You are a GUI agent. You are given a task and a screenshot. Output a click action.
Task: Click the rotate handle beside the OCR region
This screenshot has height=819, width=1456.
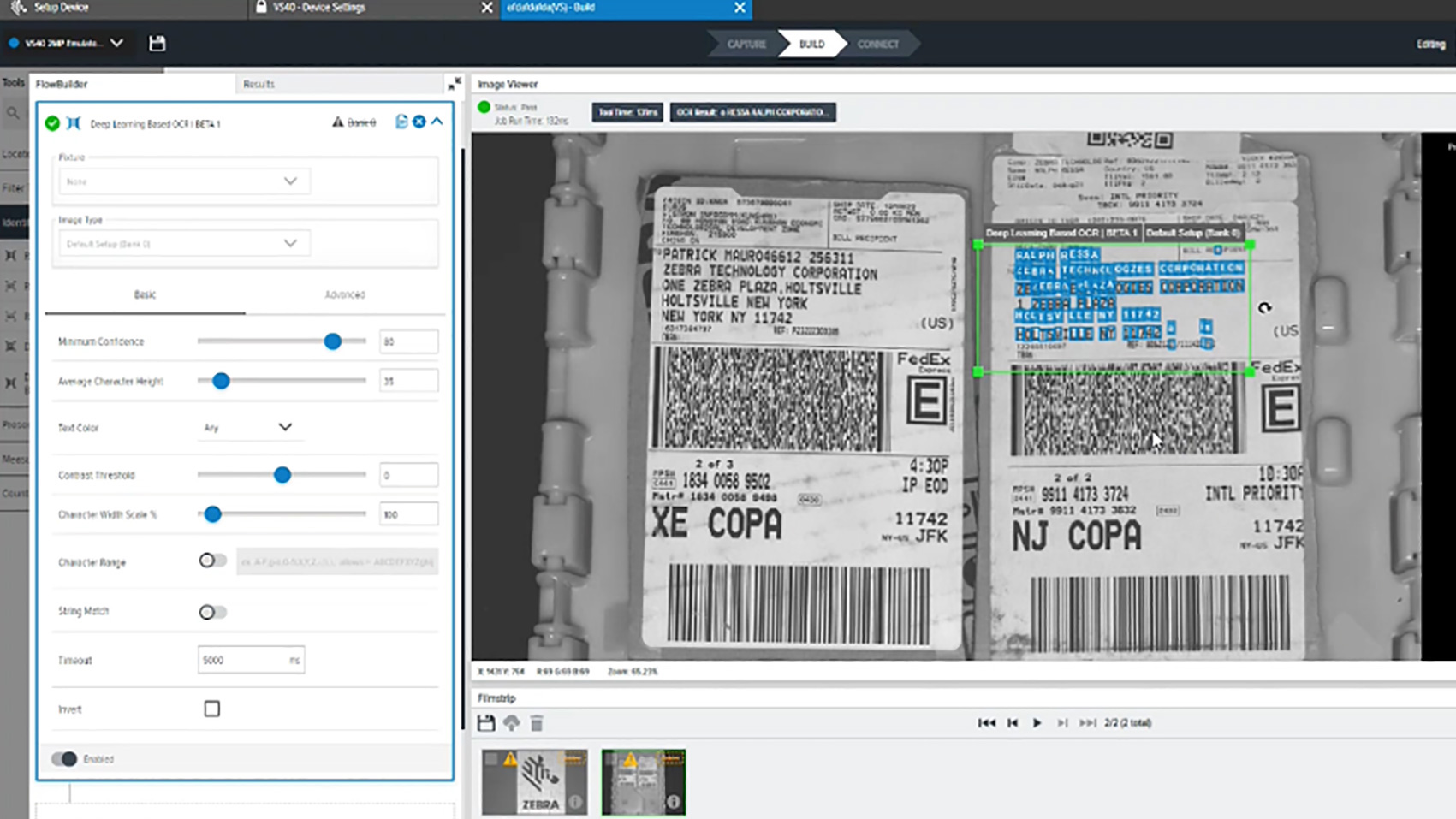pyautogui.click(x=1264, y=308)
